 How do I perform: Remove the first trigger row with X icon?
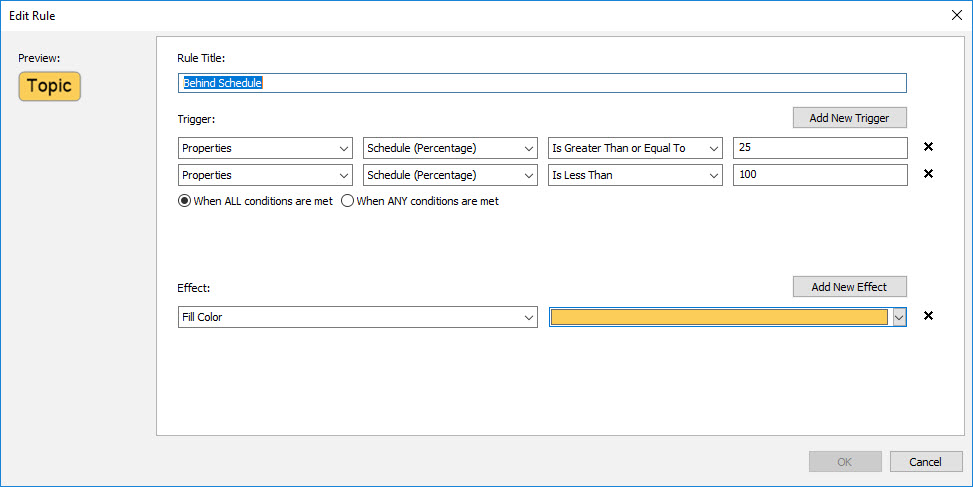click(x=928, y=148)
